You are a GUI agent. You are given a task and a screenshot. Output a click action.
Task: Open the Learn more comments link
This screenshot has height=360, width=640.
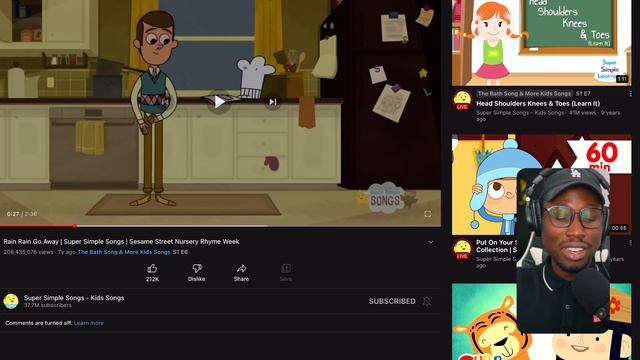point(89,323)
